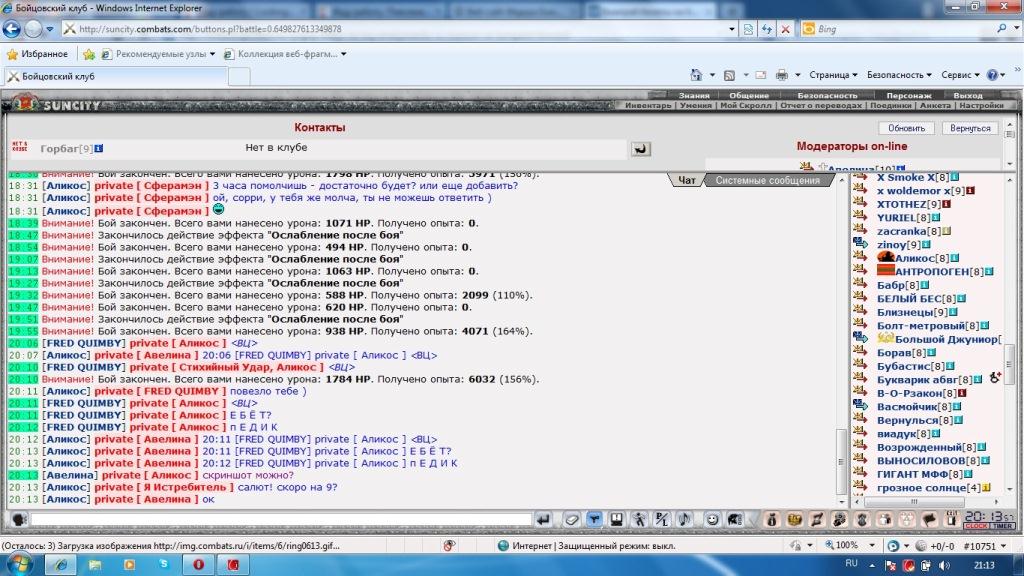Click the Вернуться button

970,128
